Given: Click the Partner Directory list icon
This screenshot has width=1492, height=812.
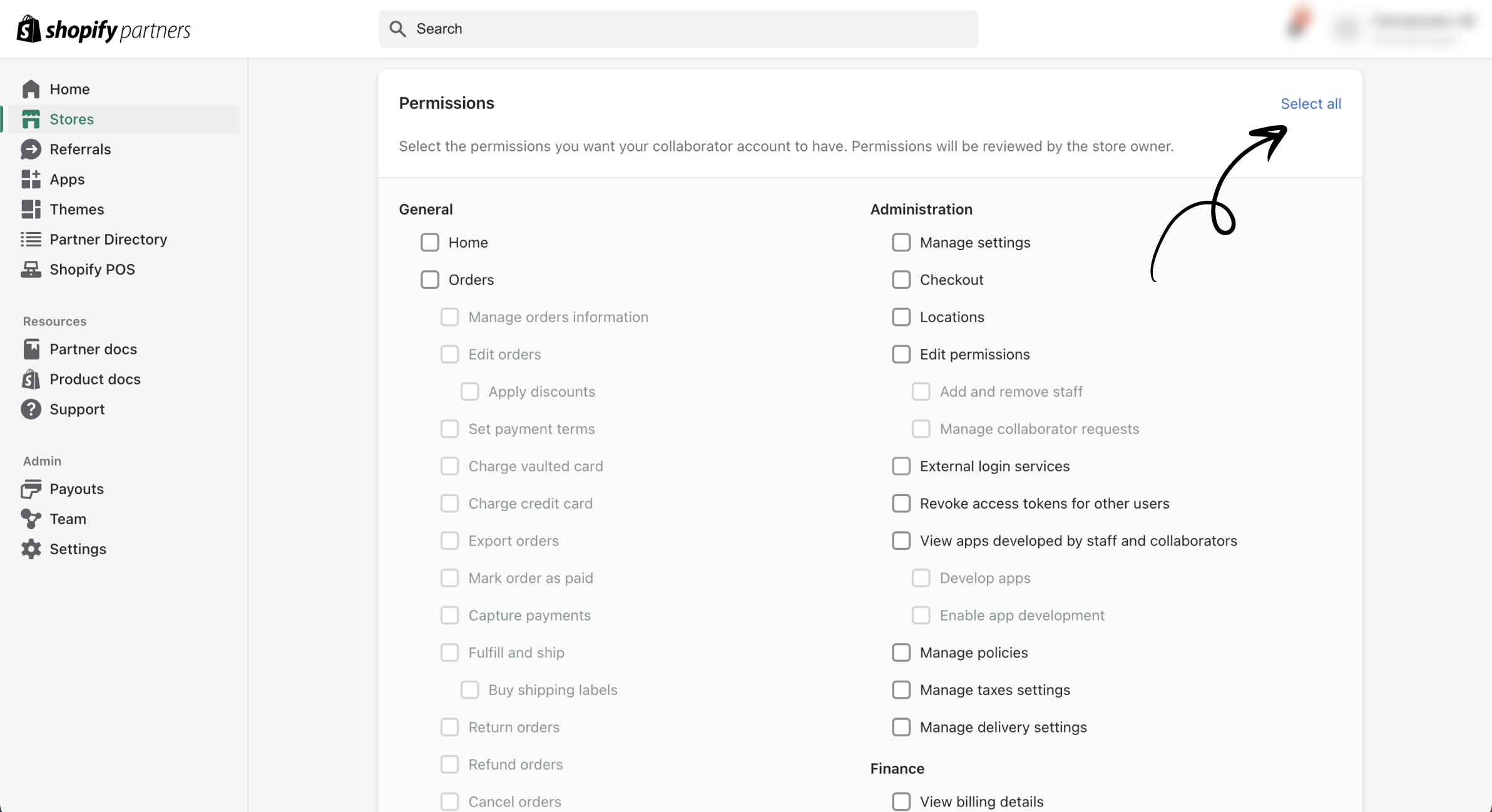Looking at the screenshot, I should click(31, 240).
